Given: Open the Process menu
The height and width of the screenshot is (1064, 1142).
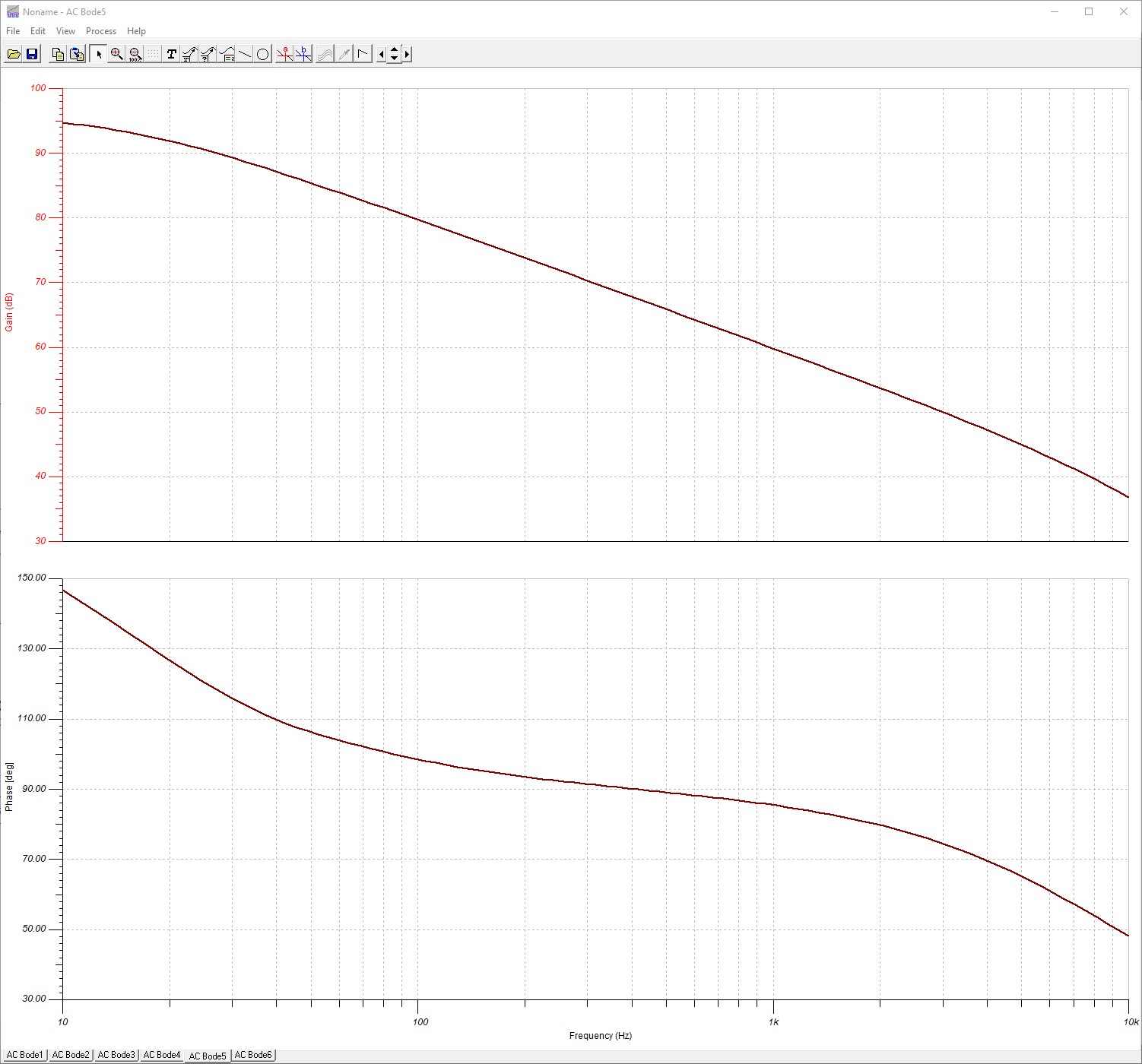Looking at the screenshot, I should 101,31.
